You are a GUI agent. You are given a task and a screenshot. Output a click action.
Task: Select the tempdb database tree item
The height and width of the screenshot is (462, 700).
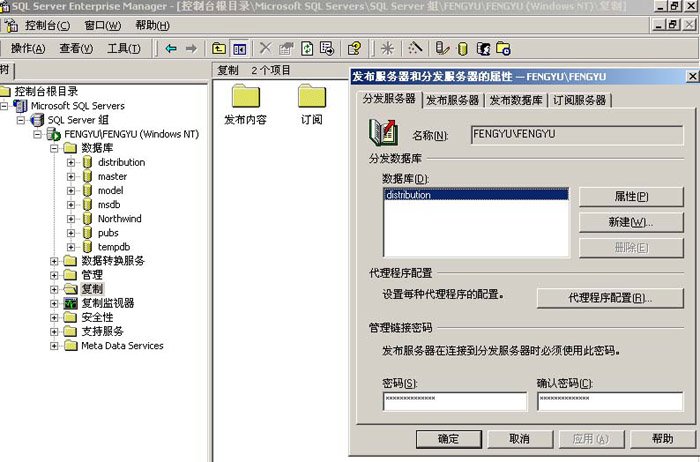click(114, 247)
